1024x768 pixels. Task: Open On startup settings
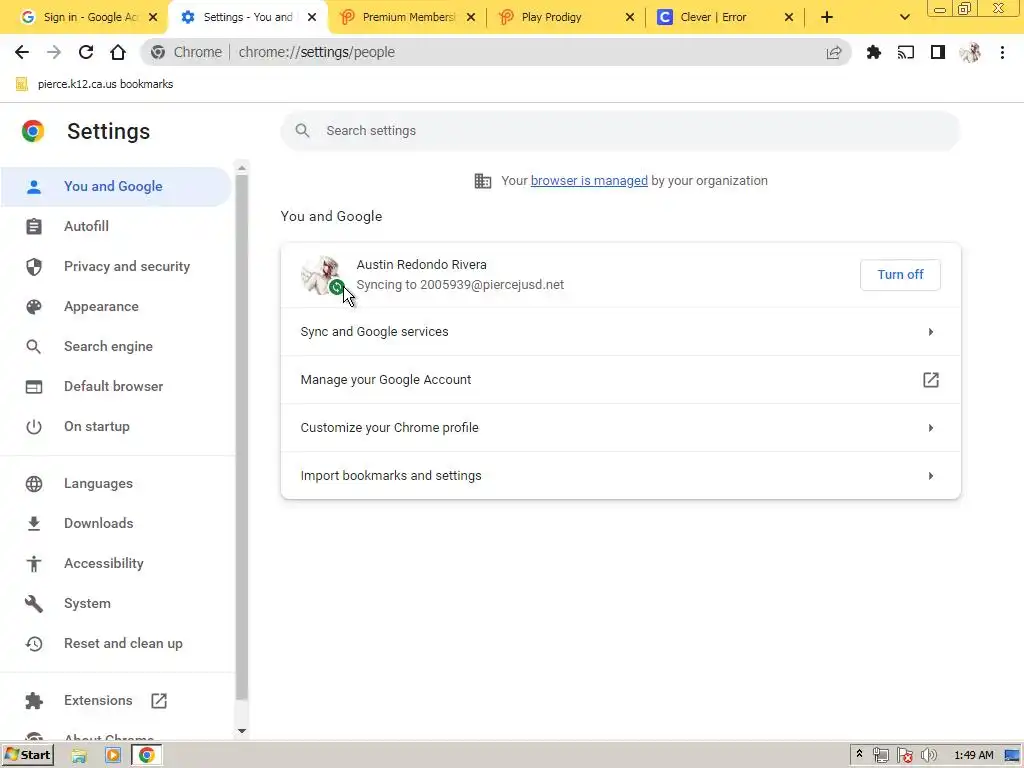coord(116,426)
